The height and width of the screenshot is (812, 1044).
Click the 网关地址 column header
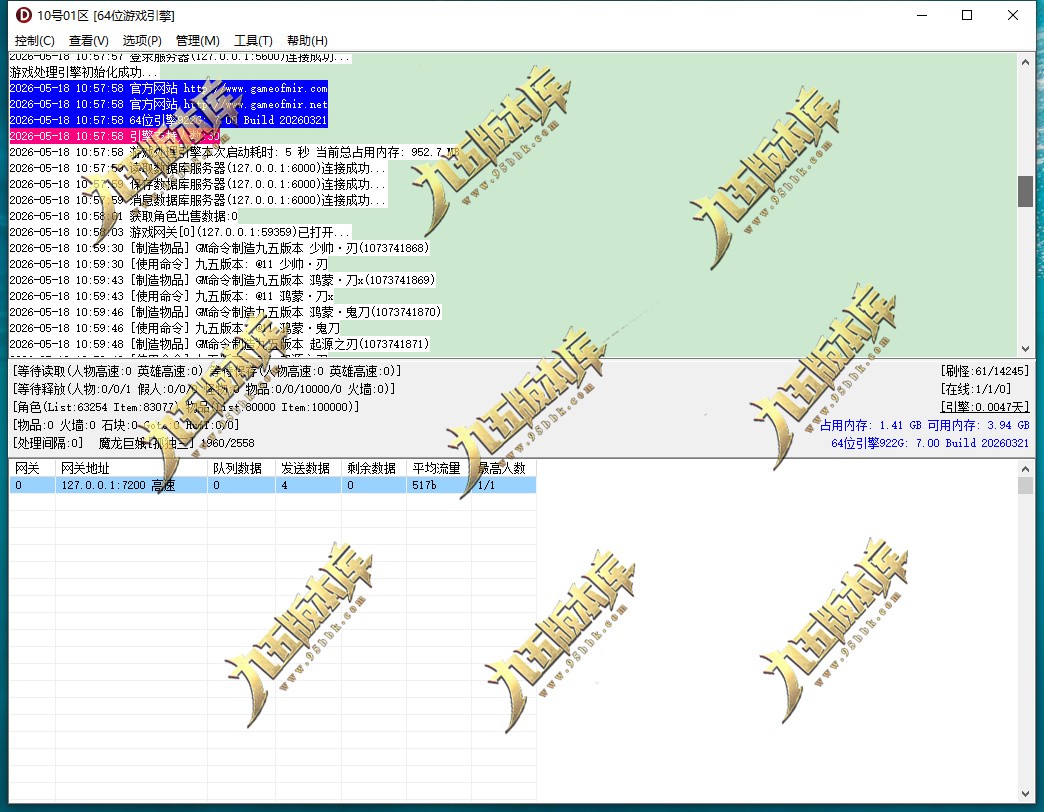click(131, 469)
